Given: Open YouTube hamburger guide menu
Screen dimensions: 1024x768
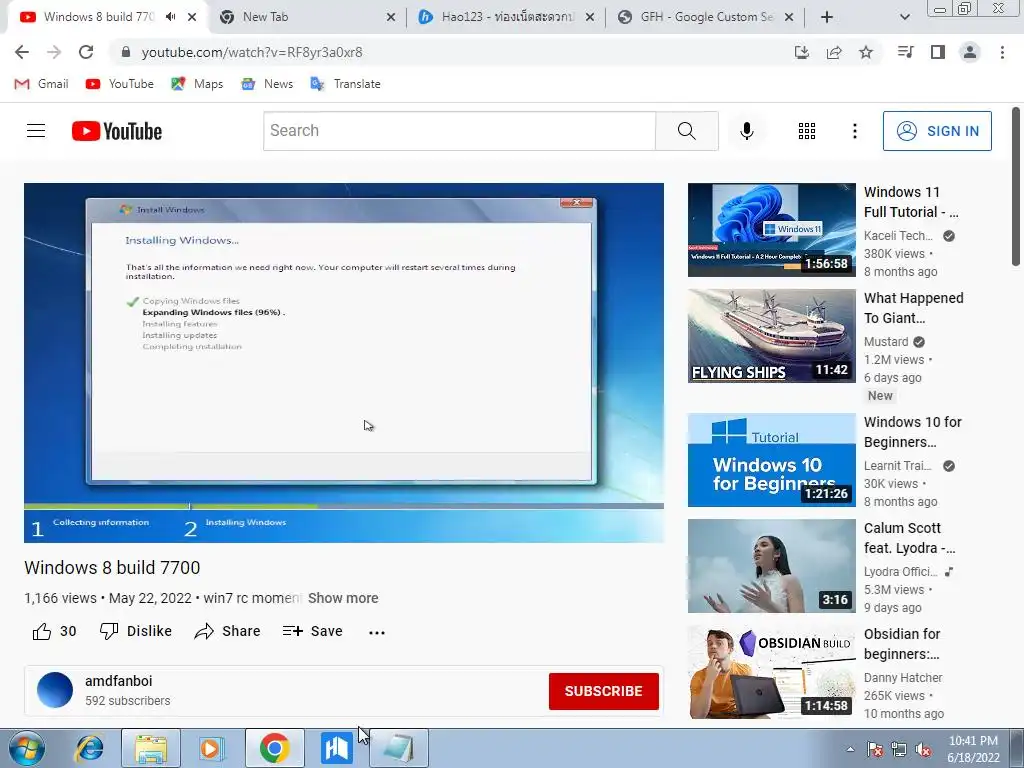Looking at the screenshot, I should coord(36,131).
